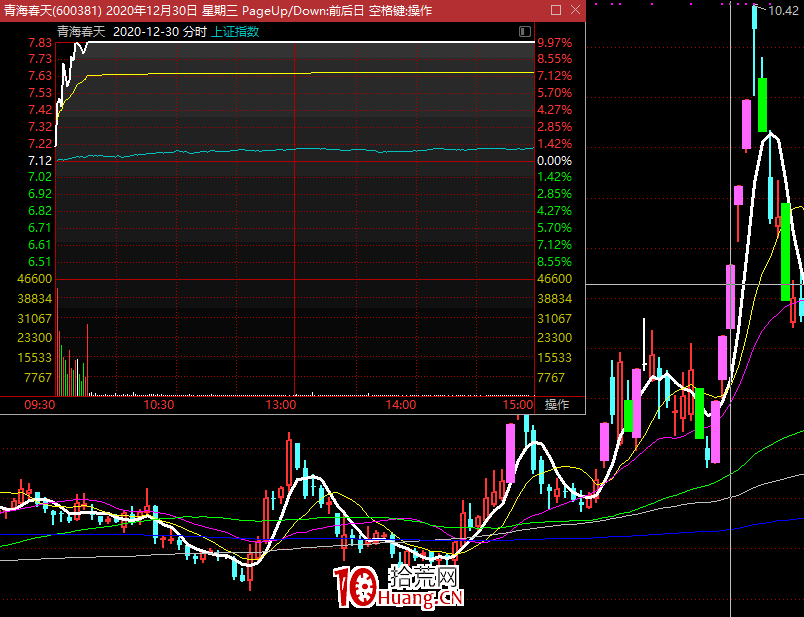Select the 13:00 time axis marker
Image resolution: width=804 pixels, height=617 pixels.
(x=281, y=405)
